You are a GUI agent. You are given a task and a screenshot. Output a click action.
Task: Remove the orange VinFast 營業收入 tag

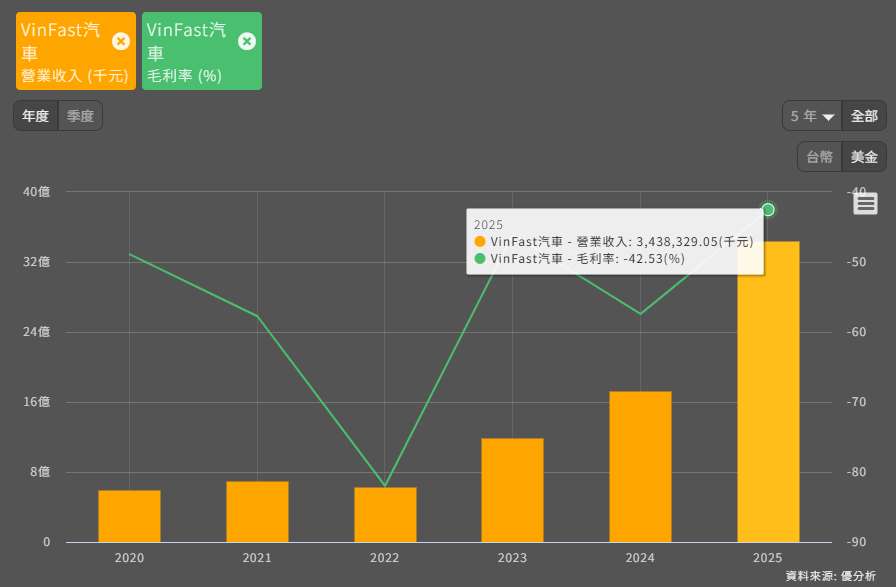(x=121, y=41)
